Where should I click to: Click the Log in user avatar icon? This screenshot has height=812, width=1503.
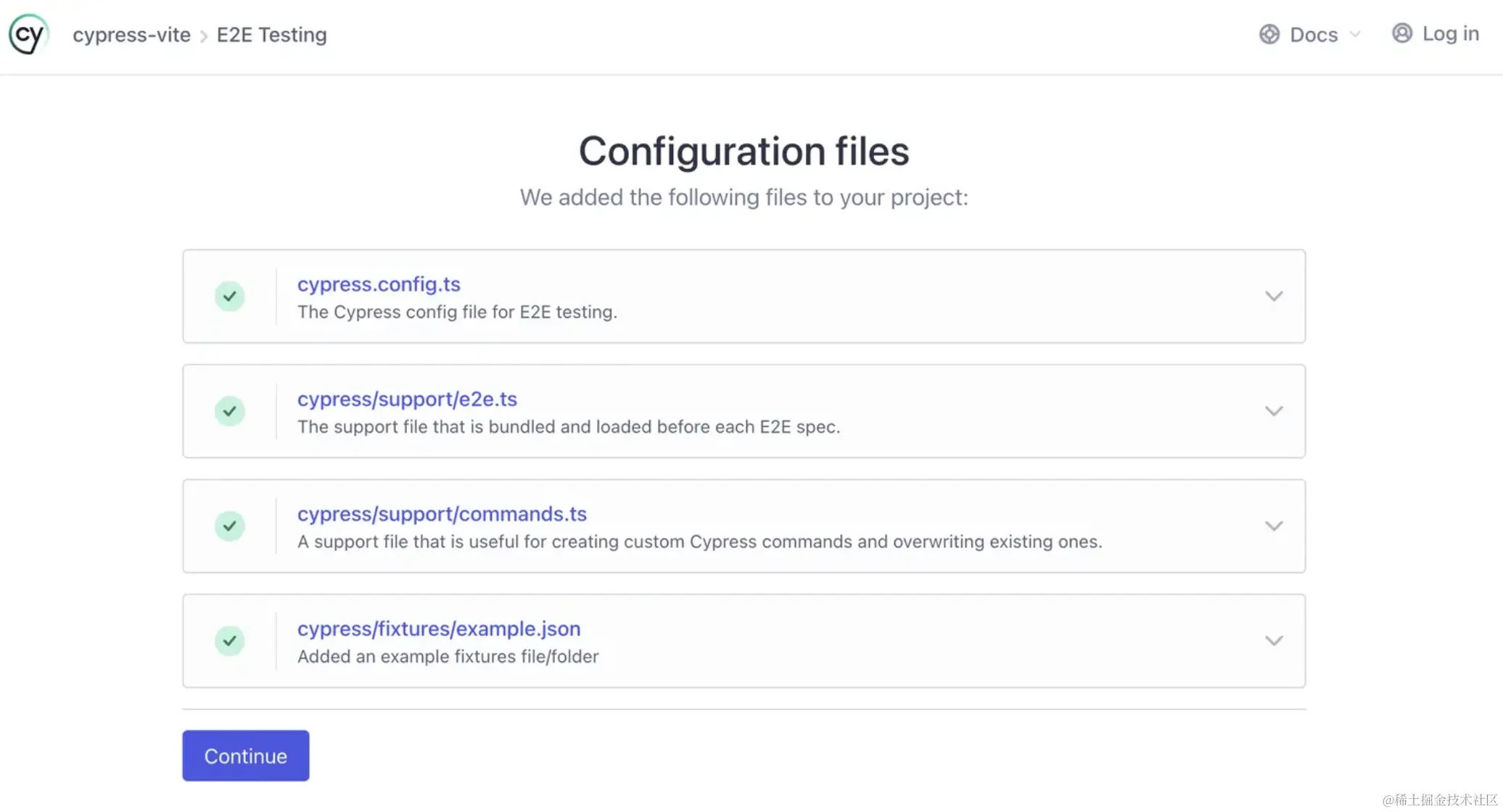click(1401, 33)
